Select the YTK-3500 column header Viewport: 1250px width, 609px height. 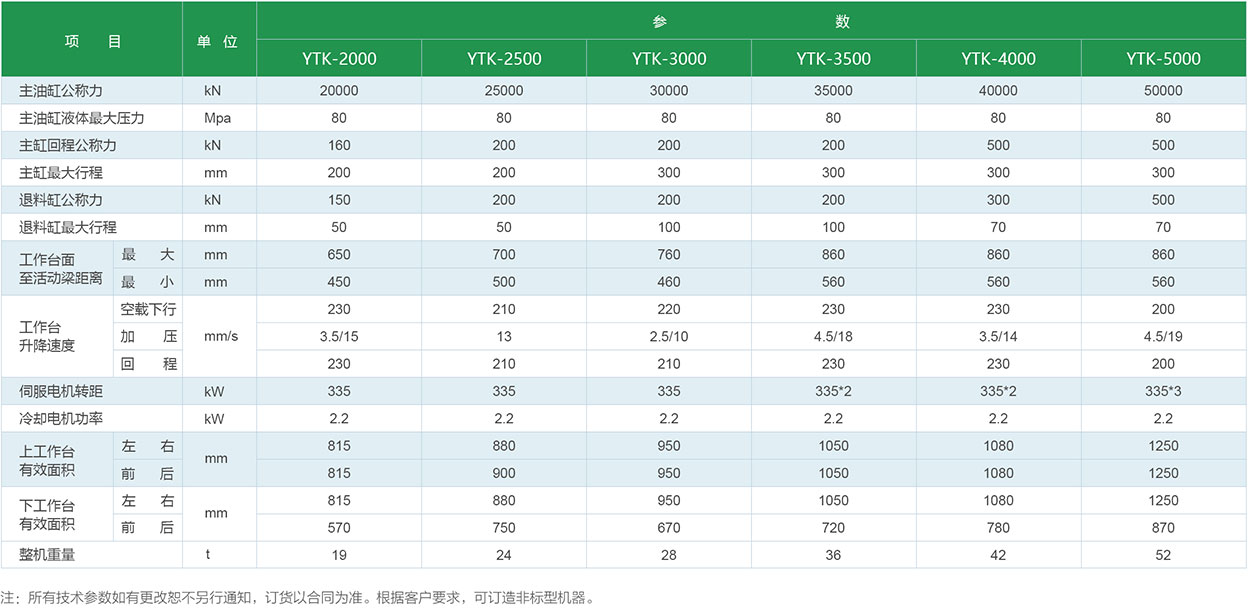[x=833, y=58]
